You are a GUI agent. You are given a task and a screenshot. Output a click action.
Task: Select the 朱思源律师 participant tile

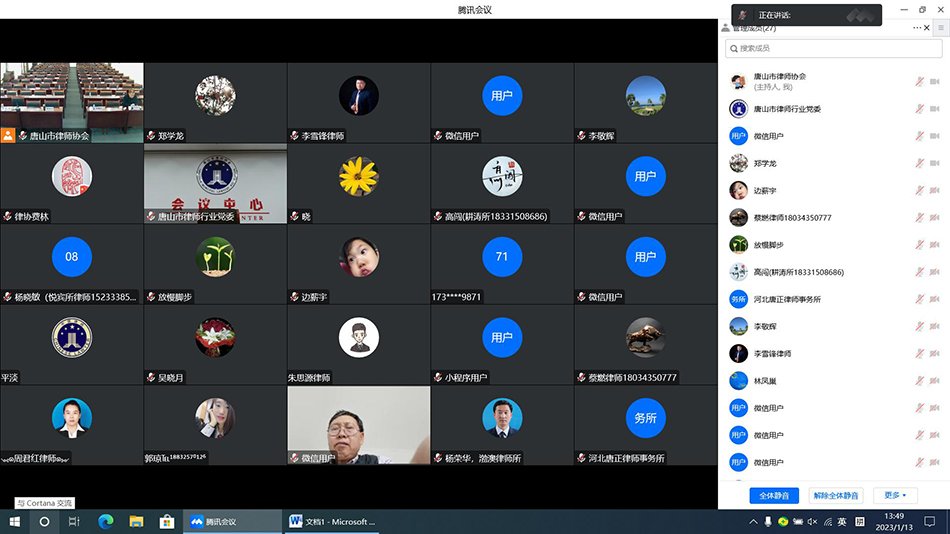click(x=359, y=344)
